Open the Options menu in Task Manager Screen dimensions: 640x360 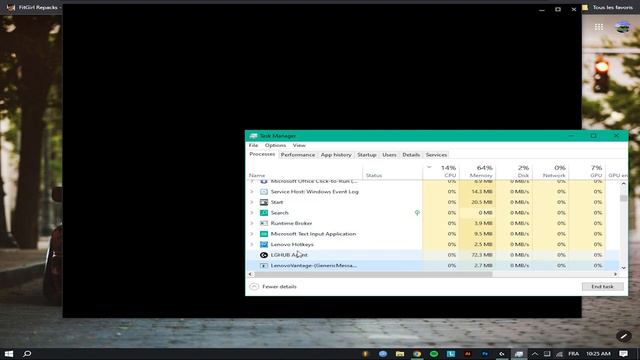275,145
